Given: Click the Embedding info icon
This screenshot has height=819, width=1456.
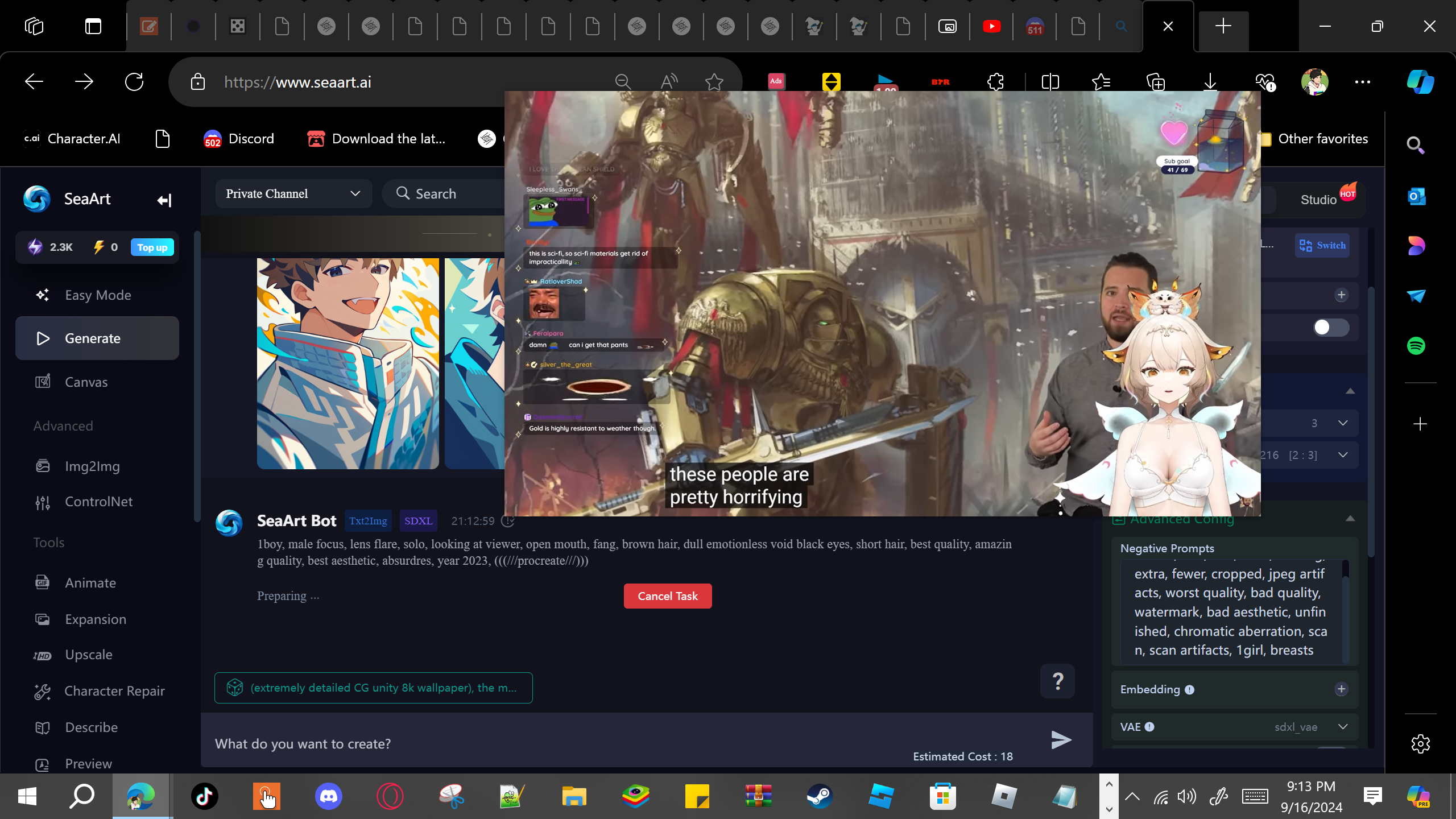Looking at the screenshot, I should coord(1189,690).
